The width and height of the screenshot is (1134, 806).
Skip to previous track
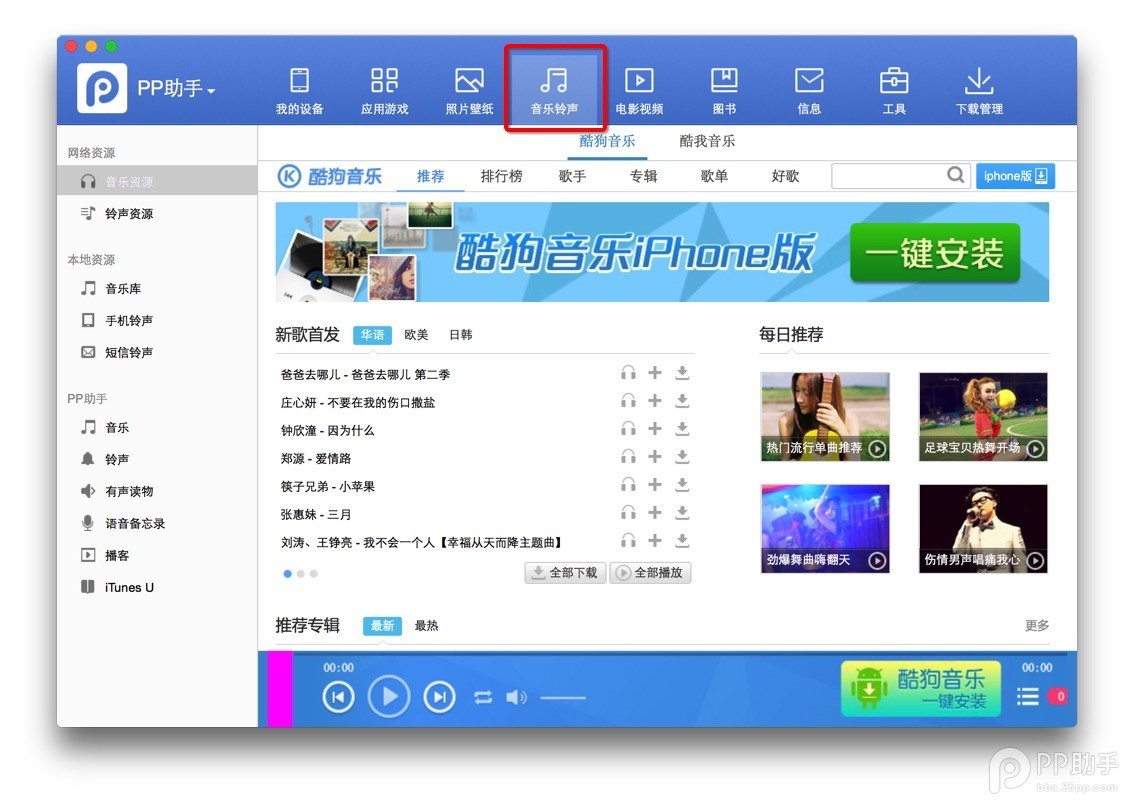coord(338,697)
